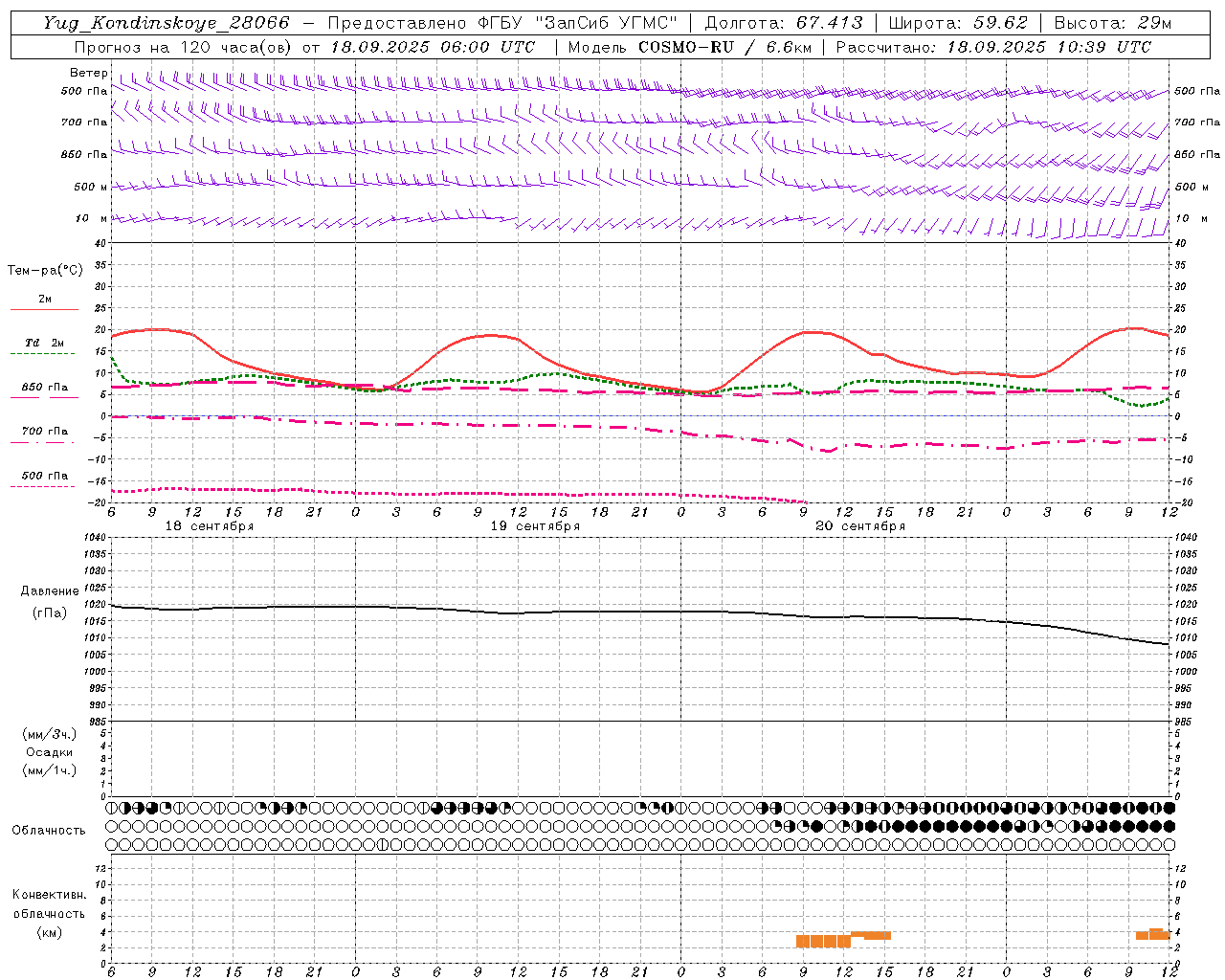Click the forecast start 18.09.2025 06:00 UTC
This screenshot has height=980, width=1225.
coord(433,47)
